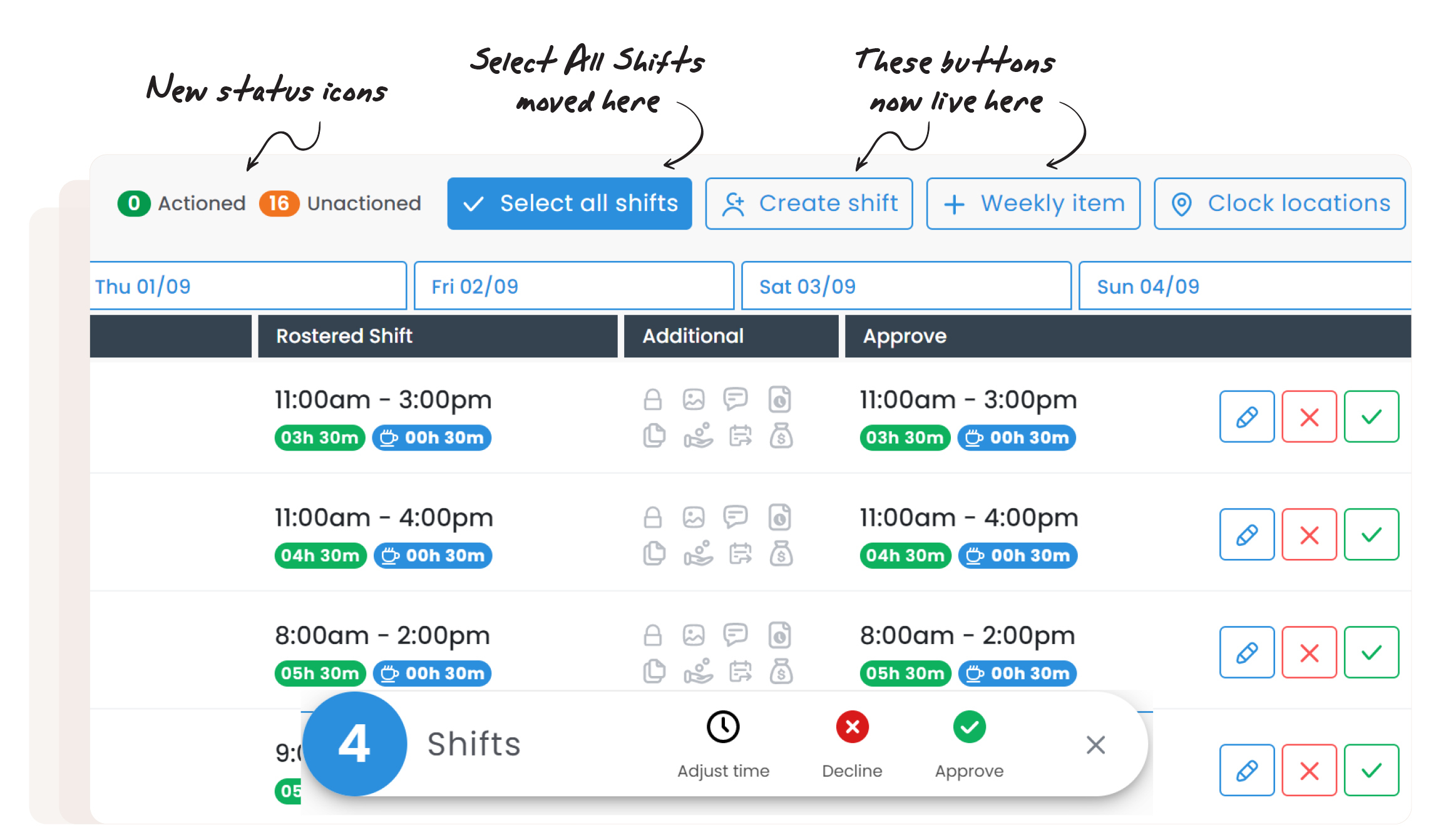Select the Sun 04/09 day tab
Screen dimensions: 1441x840
pos(1243,286)
